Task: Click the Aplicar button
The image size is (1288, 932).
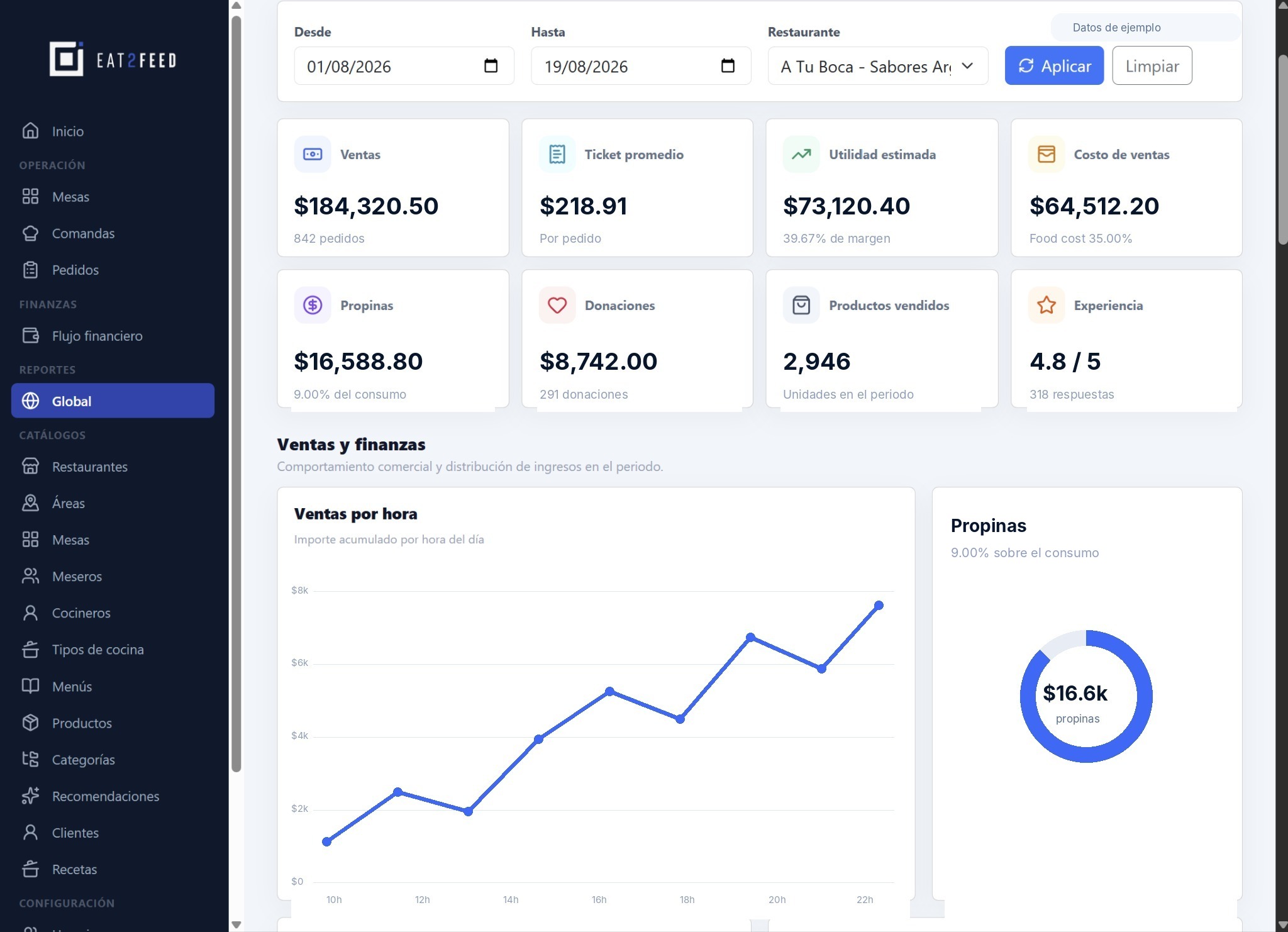Action: (1054, 65)
